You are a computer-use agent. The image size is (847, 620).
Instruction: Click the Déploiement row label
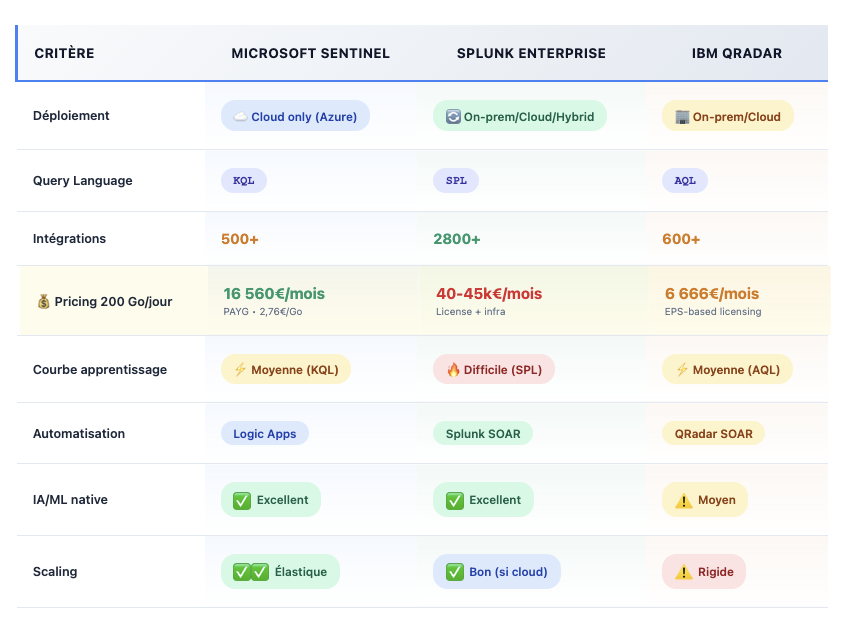[71, 116]
